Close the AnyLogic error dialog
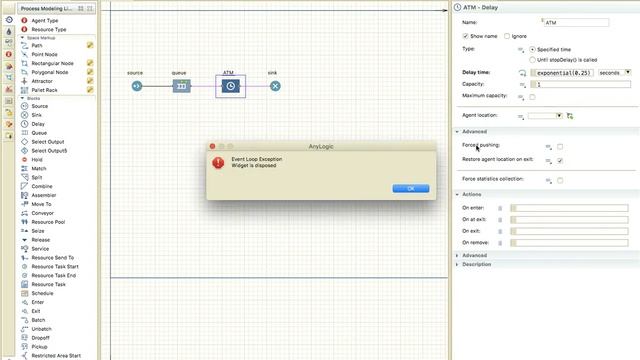640x360 pixels. click(x=212, y=146)
